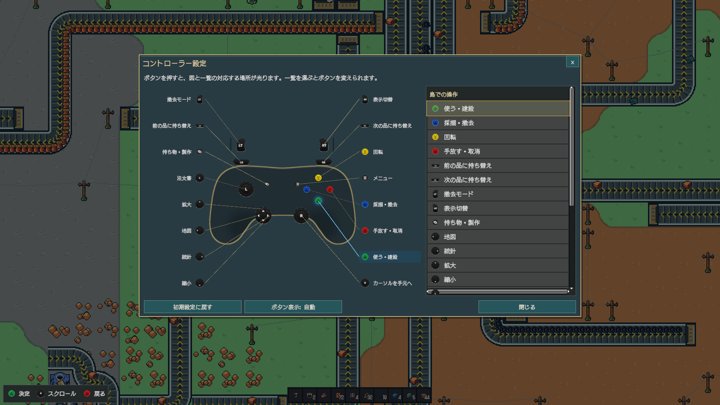Viewport: 720px width, 405px height.
Task: Select 表示切替 row in action list
Action: [498, 208]
